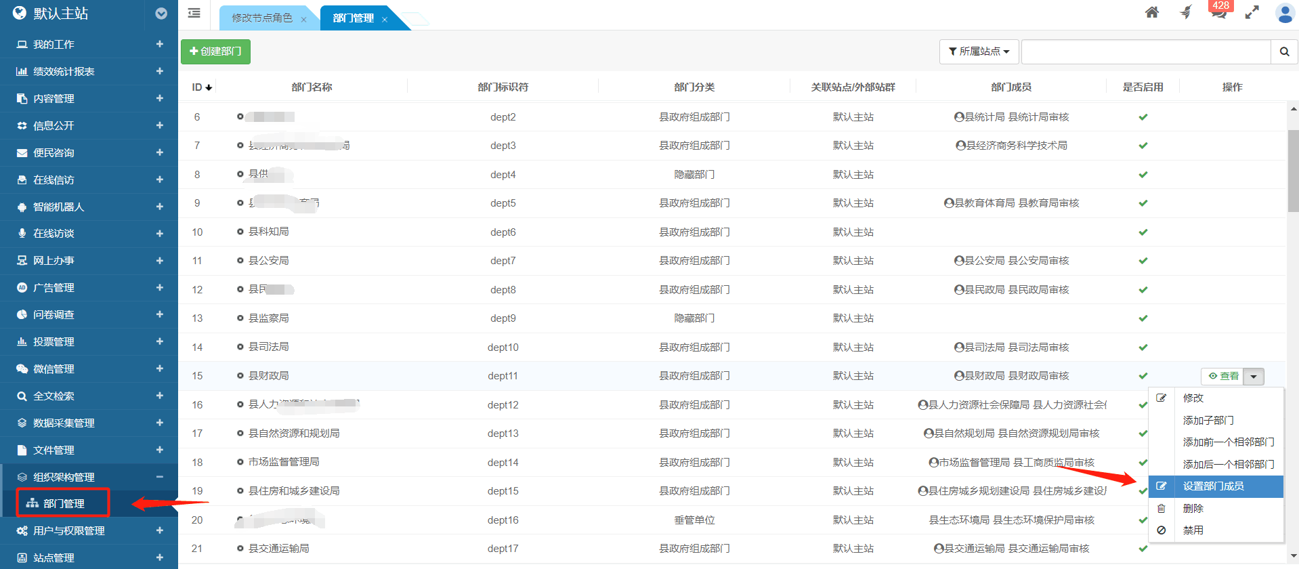Toggle enabled checkmark for dept2 row
The image size is (1299, 569).
[1143, 117]
